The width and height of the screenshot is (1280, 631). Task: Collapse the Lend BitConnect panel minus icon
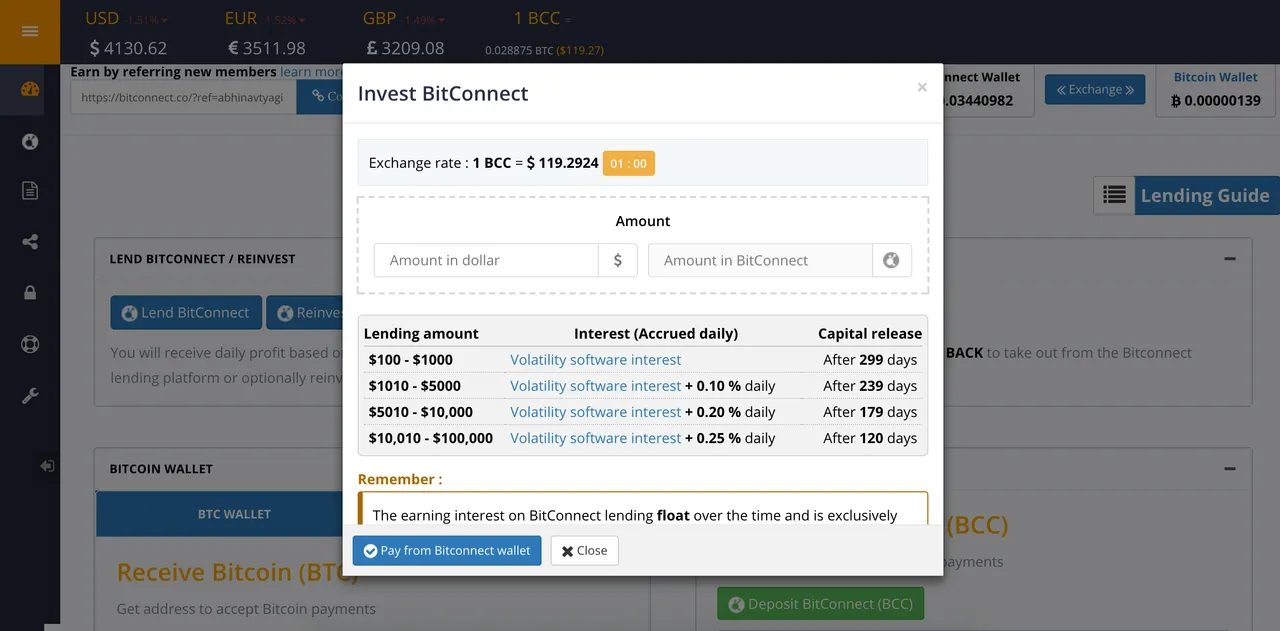click(1230, 258)
